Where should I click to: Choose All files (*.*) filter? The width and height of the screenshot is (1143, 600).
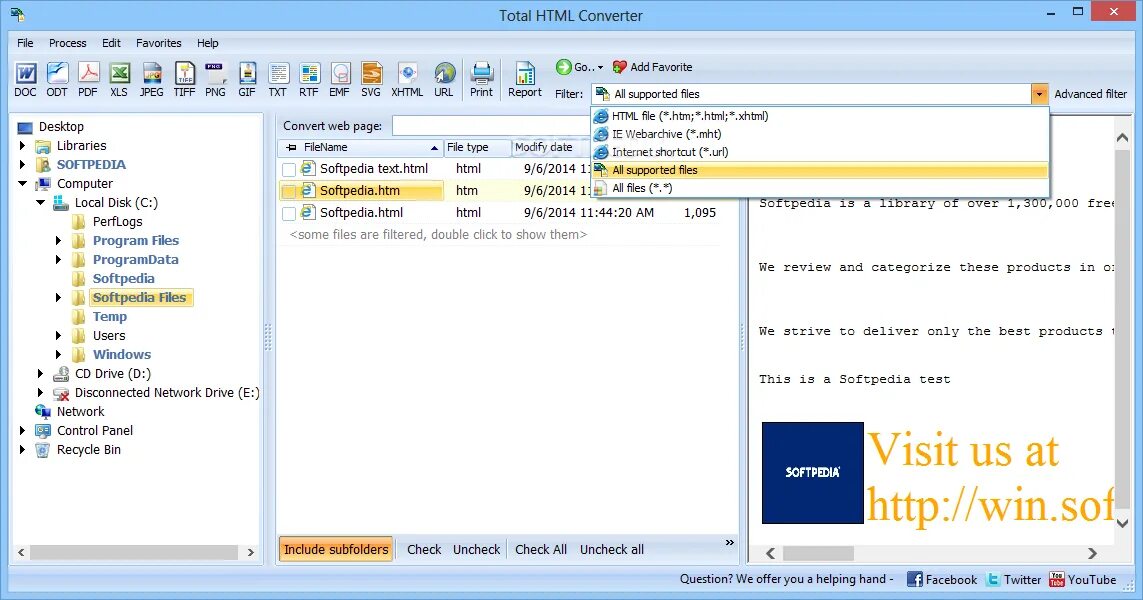[820, 188]
